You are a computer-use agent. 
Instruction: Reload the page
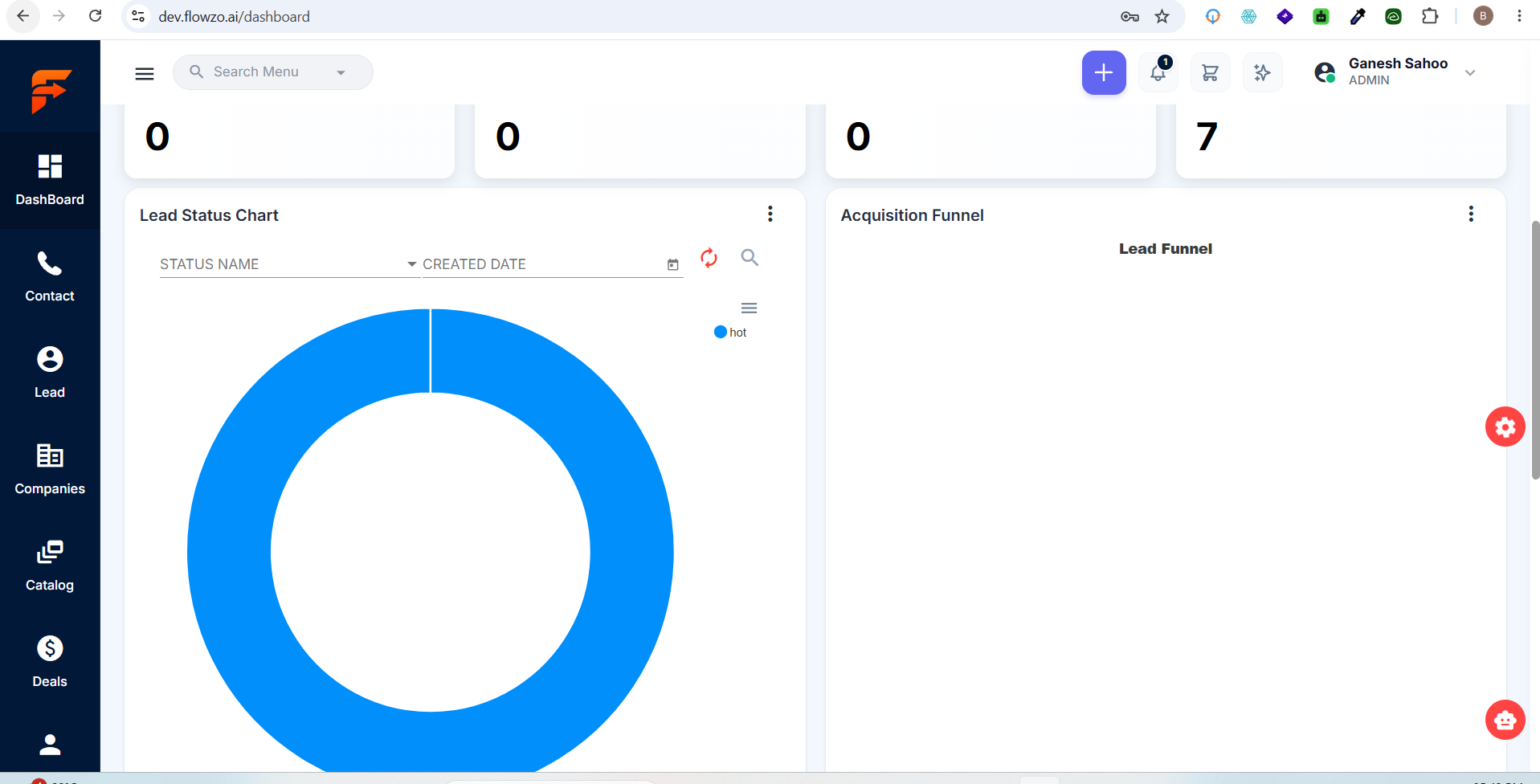tap(95, 16)
